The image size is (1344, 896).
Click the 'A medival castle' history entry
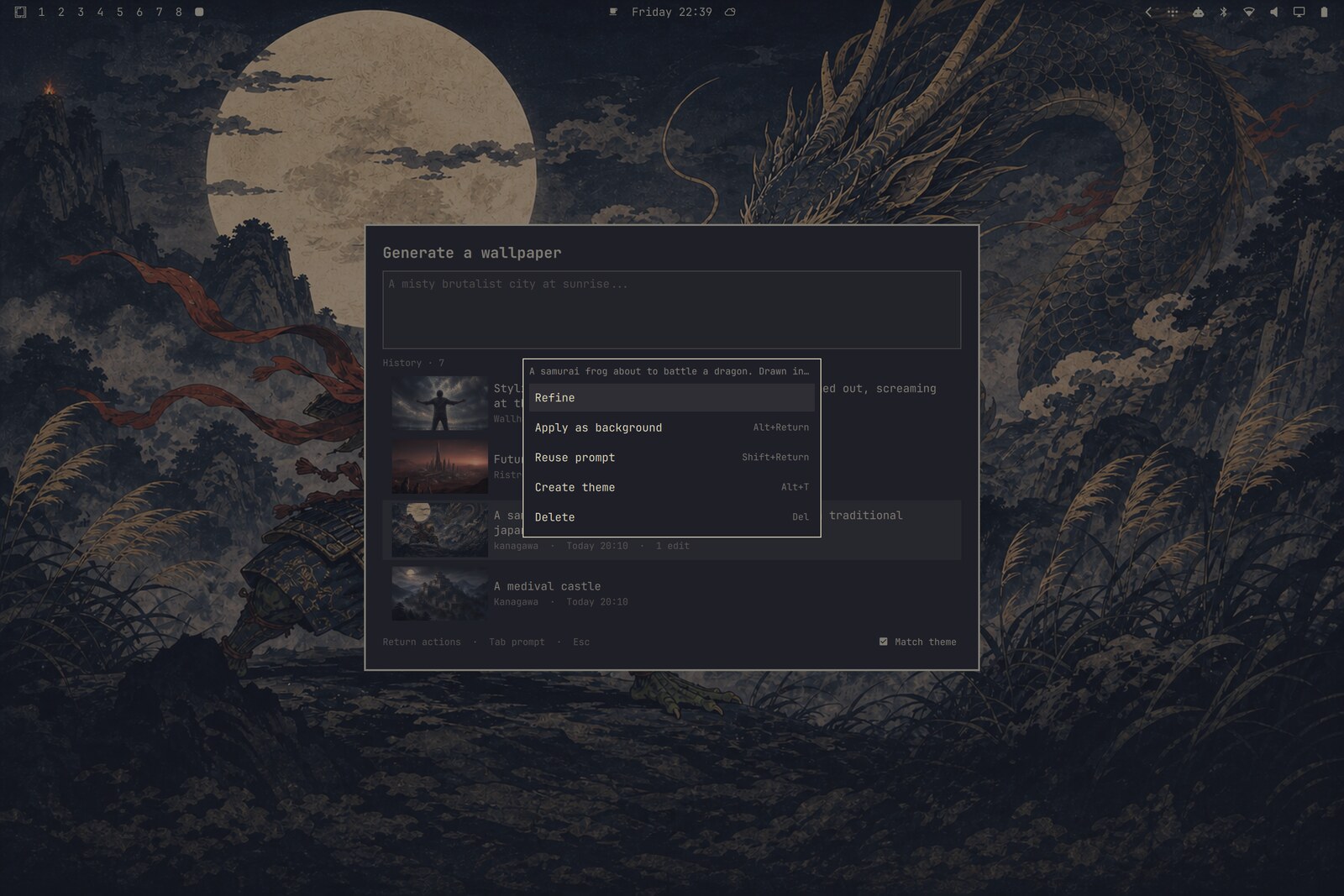(671, 594)
